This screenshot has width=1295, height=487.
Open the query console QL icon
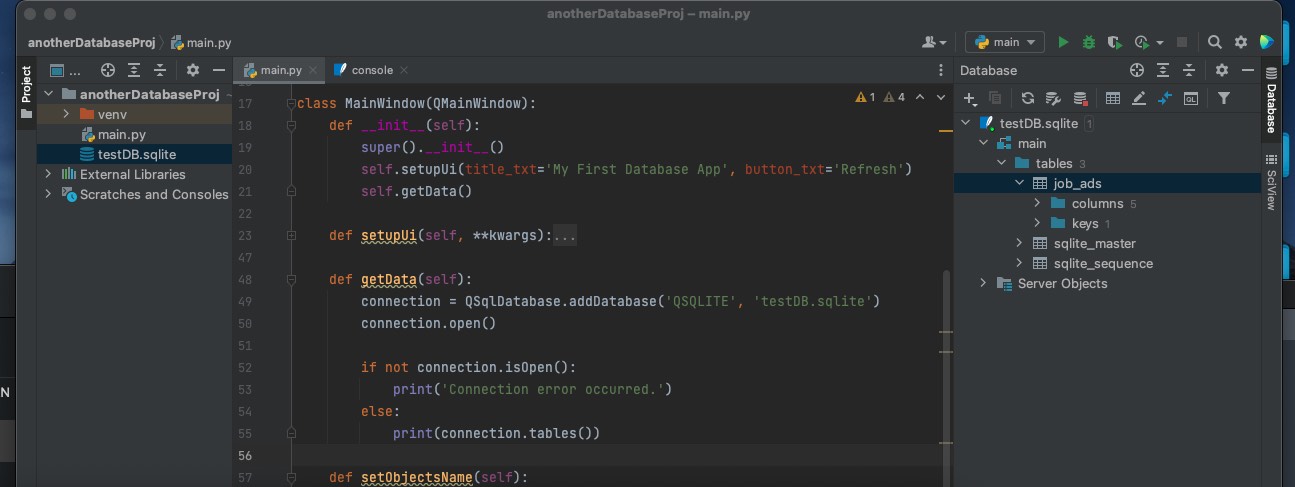(1191, 98)
